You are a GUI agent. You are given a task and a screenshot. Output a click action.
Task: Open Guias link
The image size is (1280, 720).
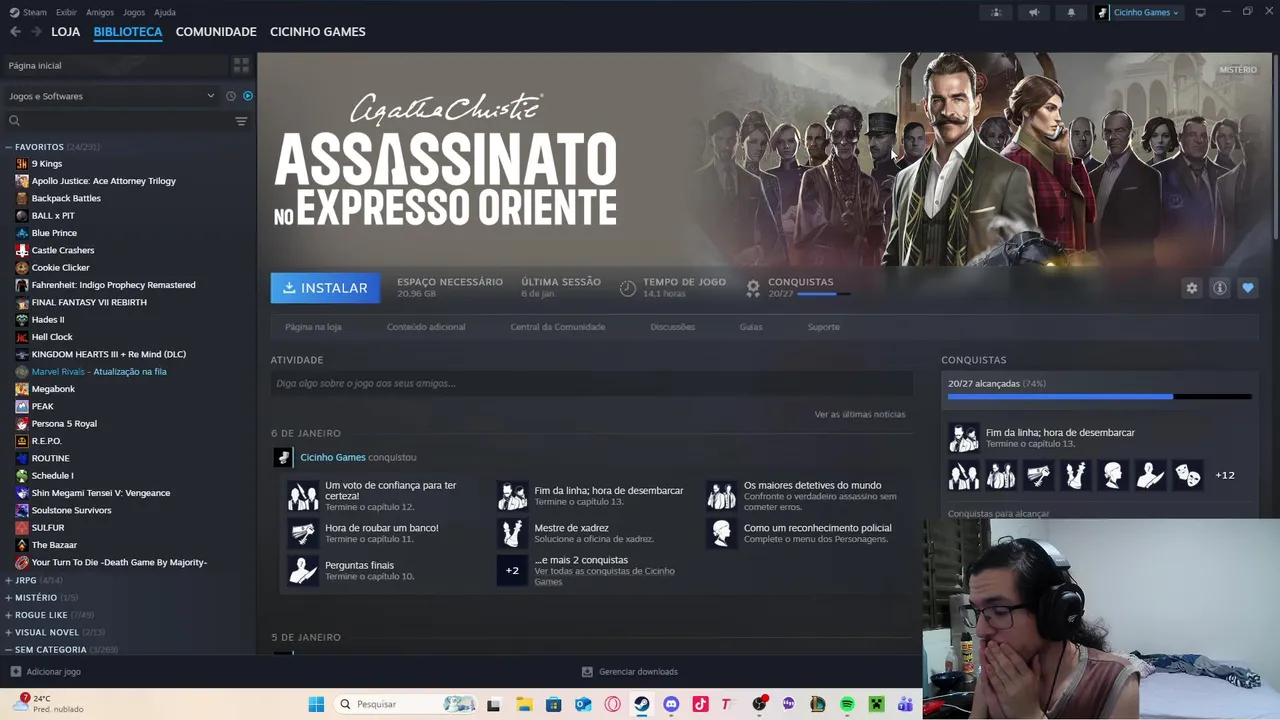[751, 327]
